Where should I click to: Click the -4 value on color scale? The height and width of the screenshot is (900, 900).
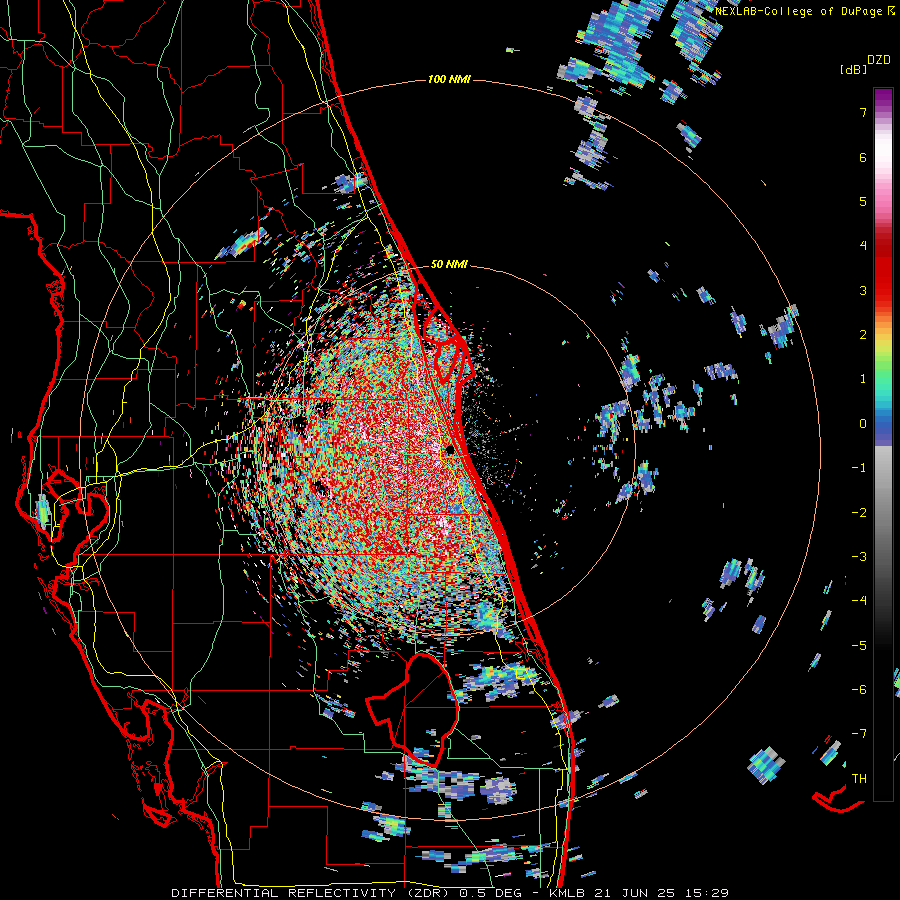click(859, 601)
